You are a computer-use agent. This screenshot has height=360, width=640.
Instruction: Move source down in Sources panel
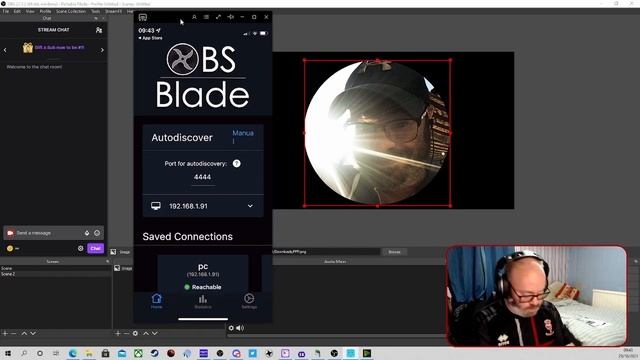pyautogui.click(x=155, y=333)
